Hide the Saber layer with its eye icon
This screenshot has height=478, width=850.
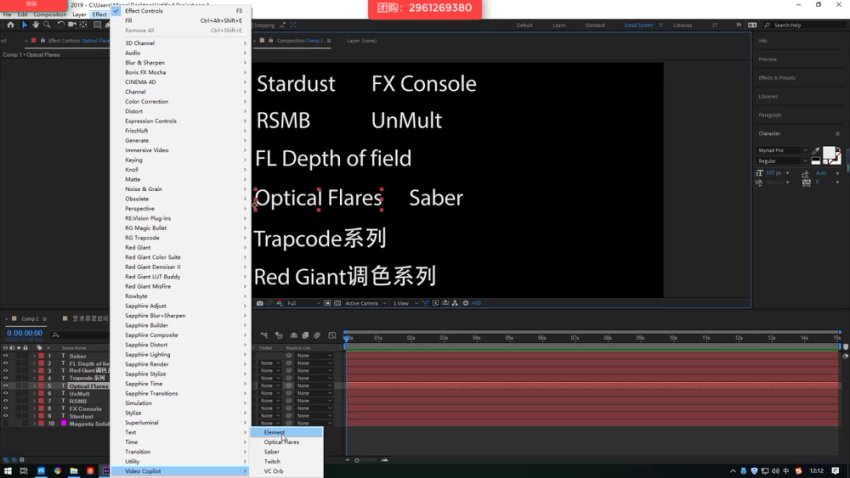click(5, 356)
